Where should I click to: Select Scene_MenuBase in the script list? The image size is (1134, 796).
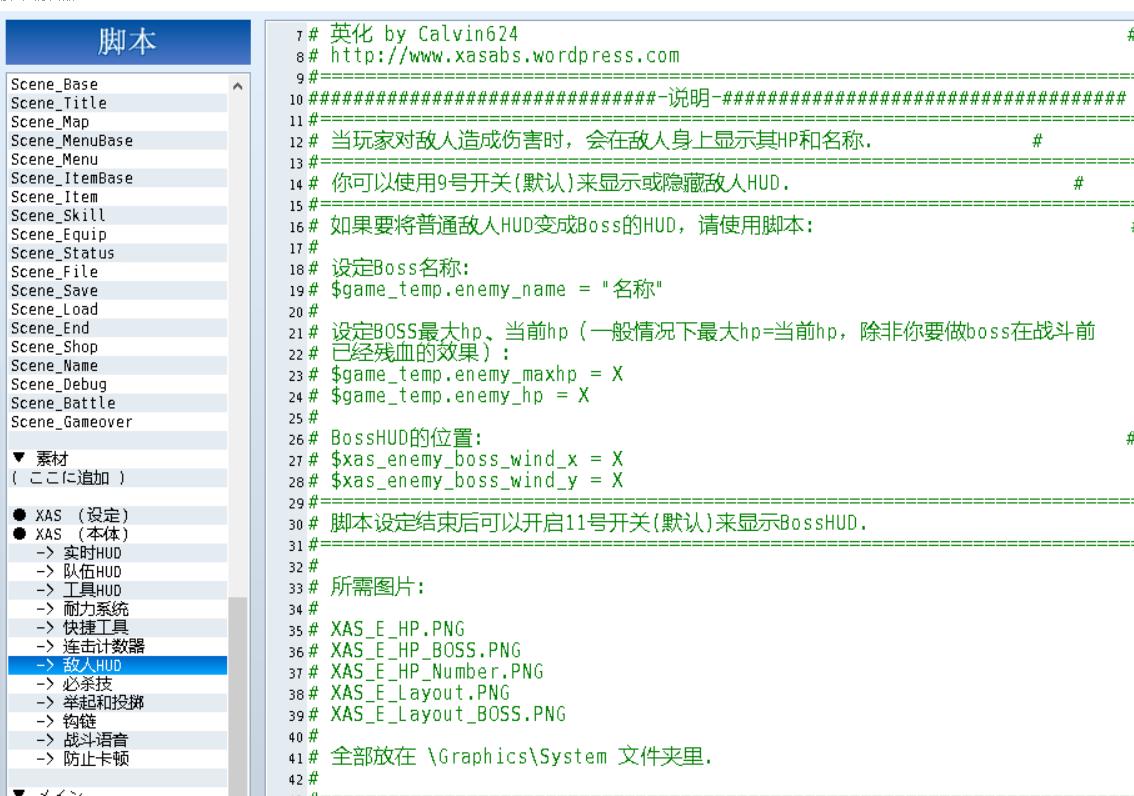click(117, 141)
